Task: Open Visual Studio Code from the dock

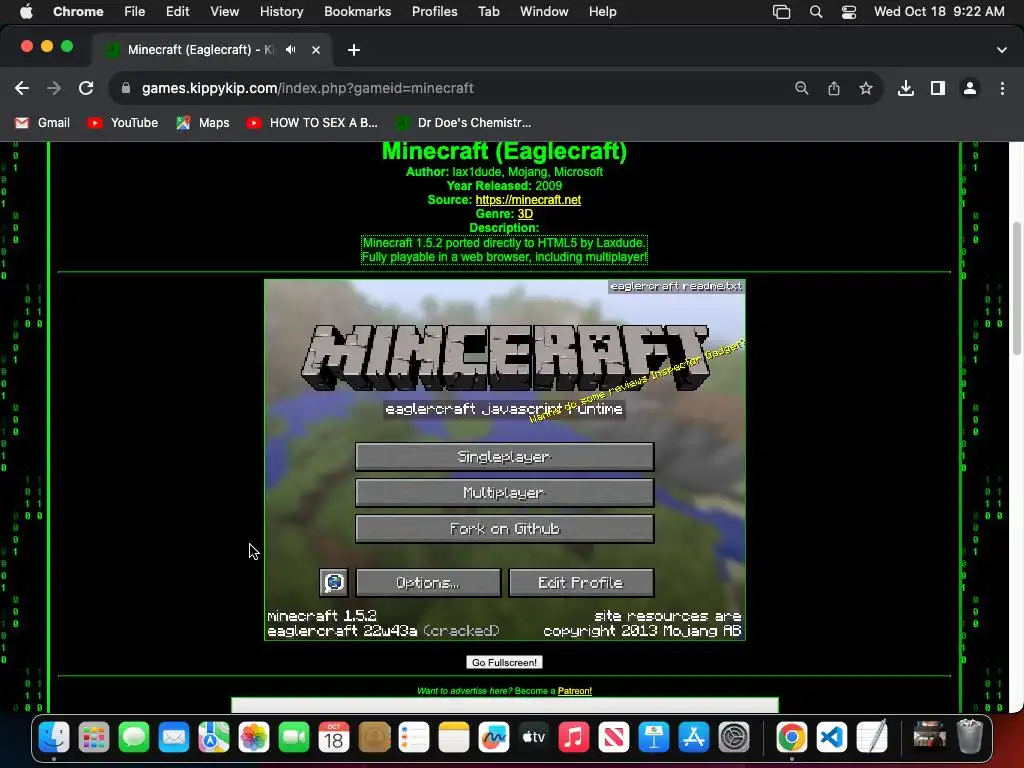Action: (831, 738)
